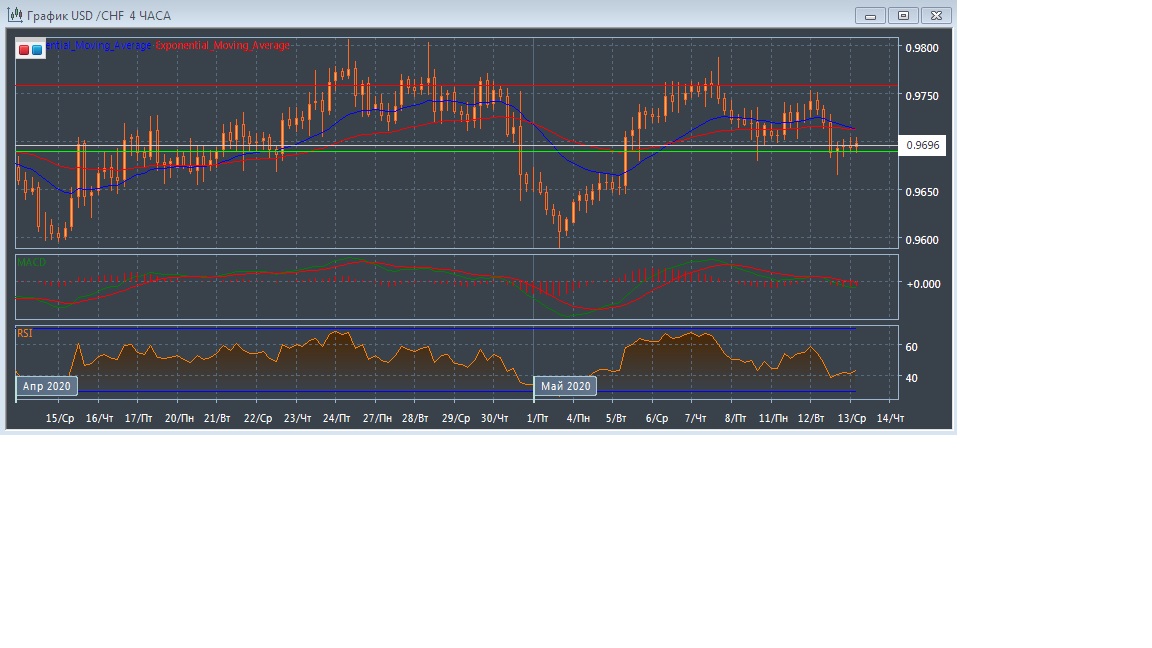Click the blue square chart button

click(37, 49)
